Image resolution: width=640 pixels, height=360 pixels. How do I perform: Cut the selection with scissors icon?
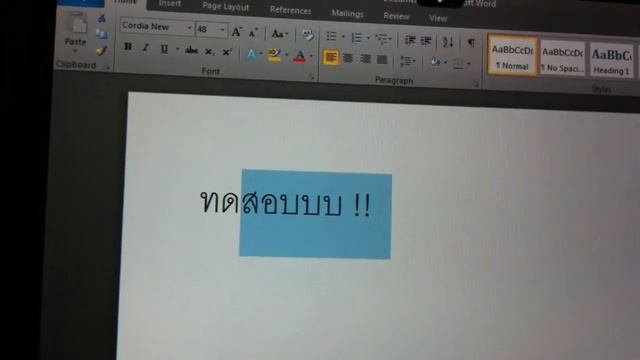(x=102, y=18)
